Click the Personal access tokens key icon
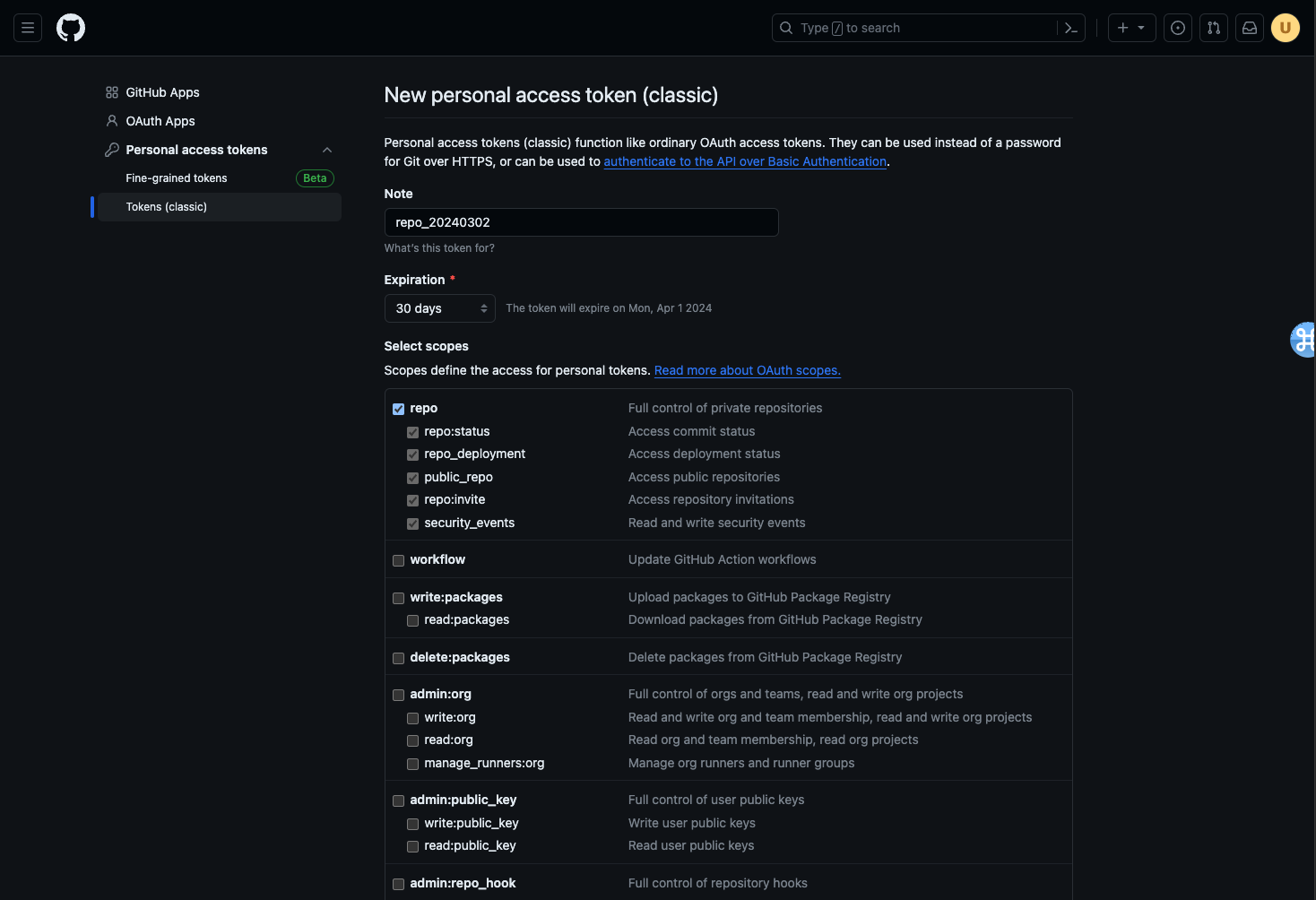 112,150
